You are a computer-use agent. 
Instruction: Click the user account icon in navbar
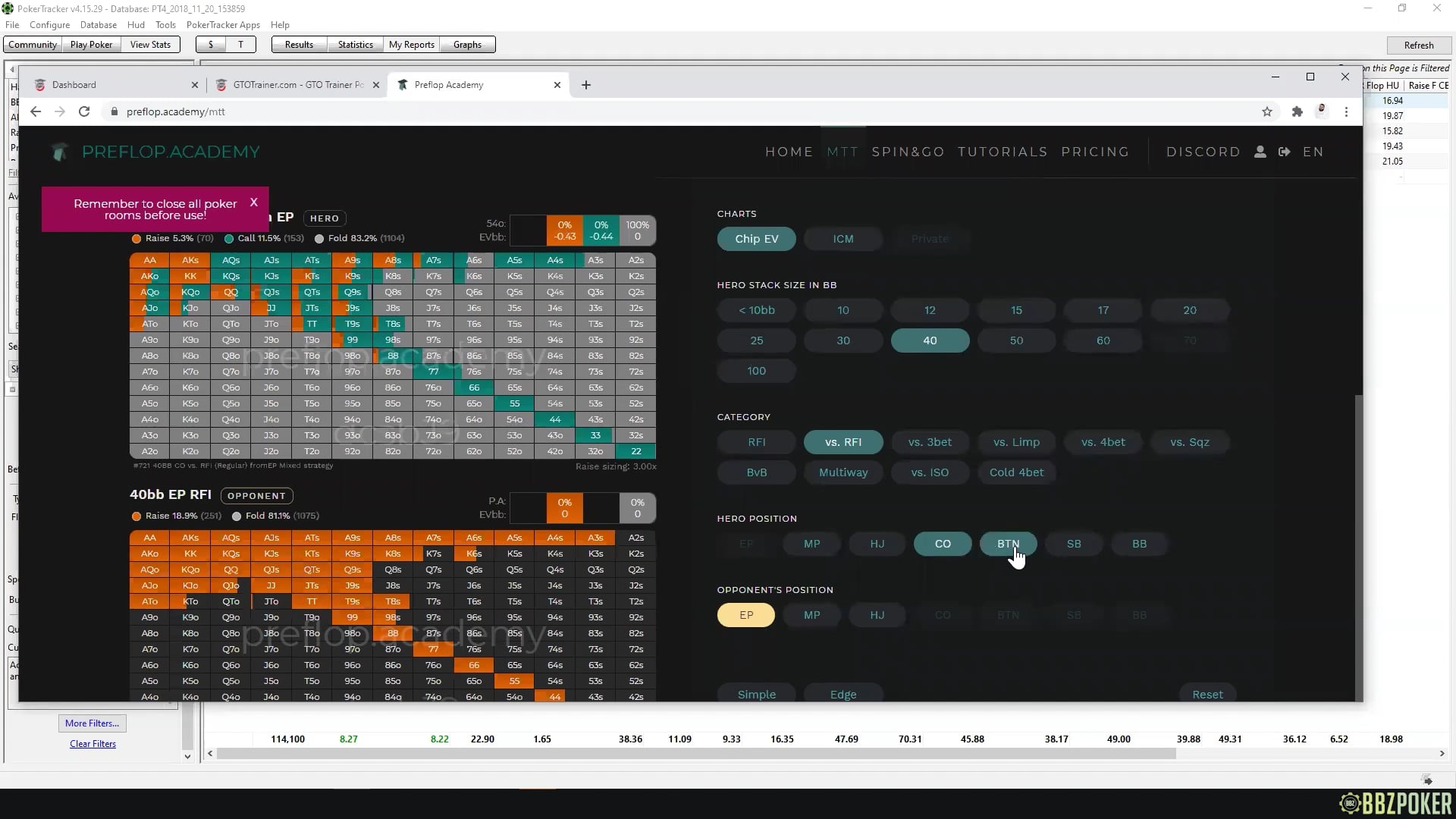(1260, 152)
